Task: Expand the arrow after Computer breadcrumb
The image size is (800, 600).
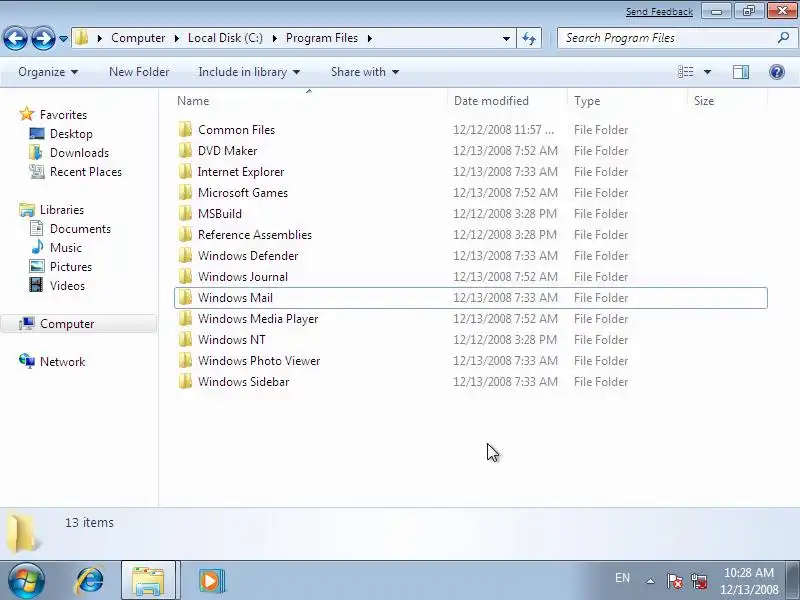Action: tap(177, 38)
